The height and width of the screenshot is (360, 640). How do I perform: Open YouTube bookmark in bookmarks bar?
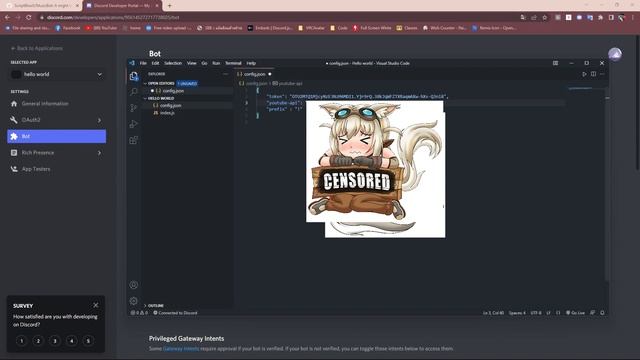point(101,28)
